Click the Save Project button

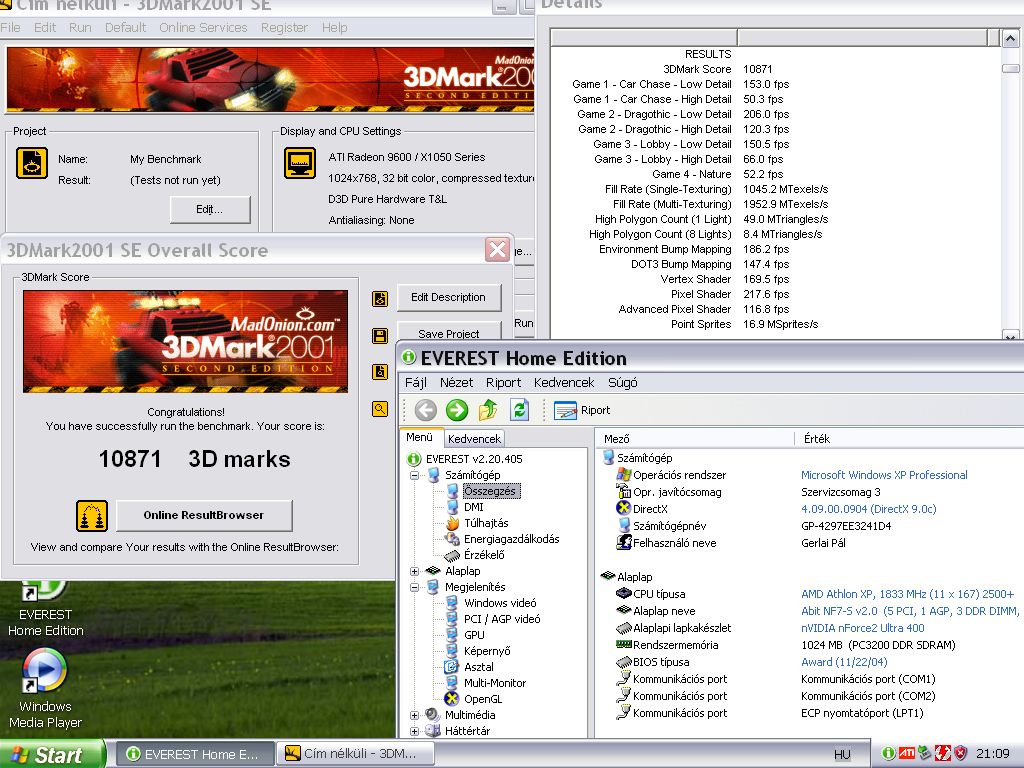pos(449,332)
